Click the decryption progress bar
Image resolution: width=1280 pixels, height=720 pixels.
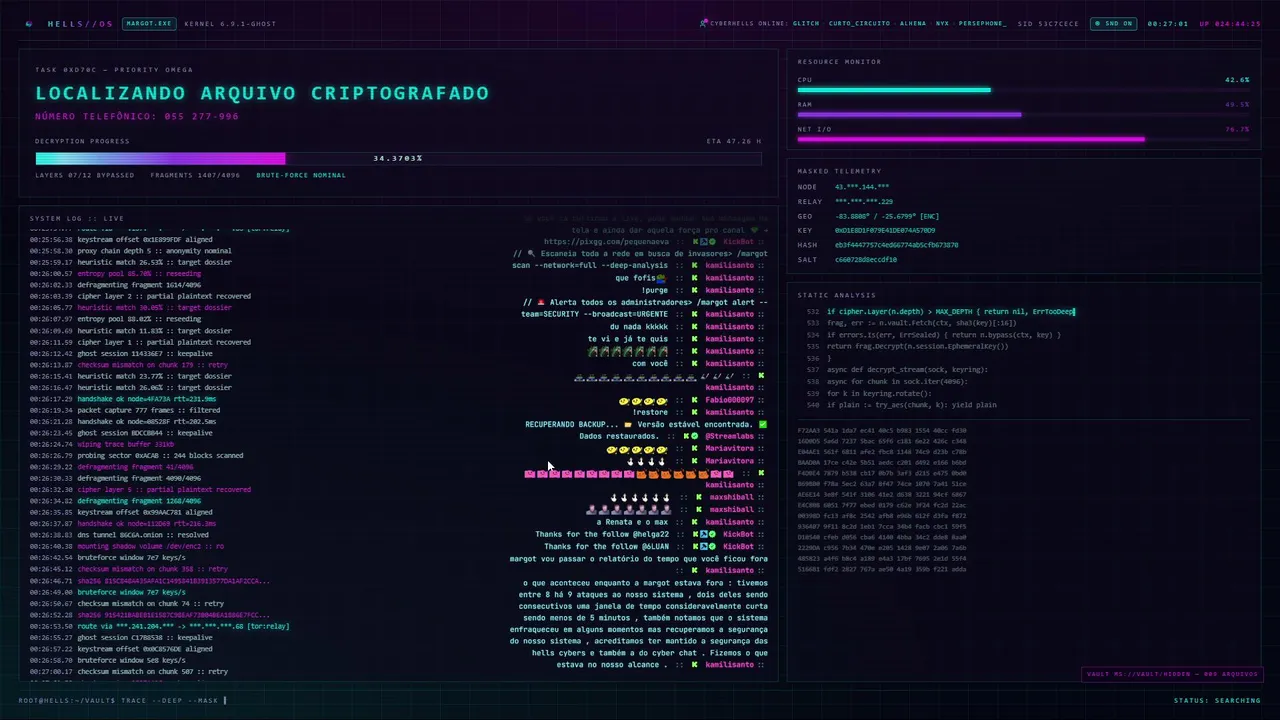click(x=398, y=158)
